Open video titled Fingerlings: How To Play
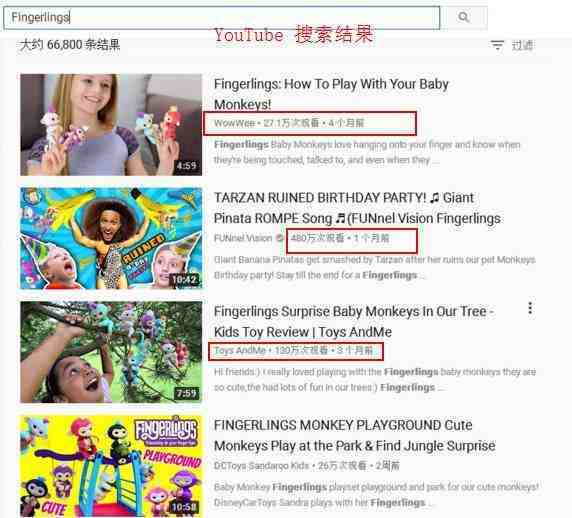The width and height of the screenshot is (572, 518). click(x=331, y=94)
